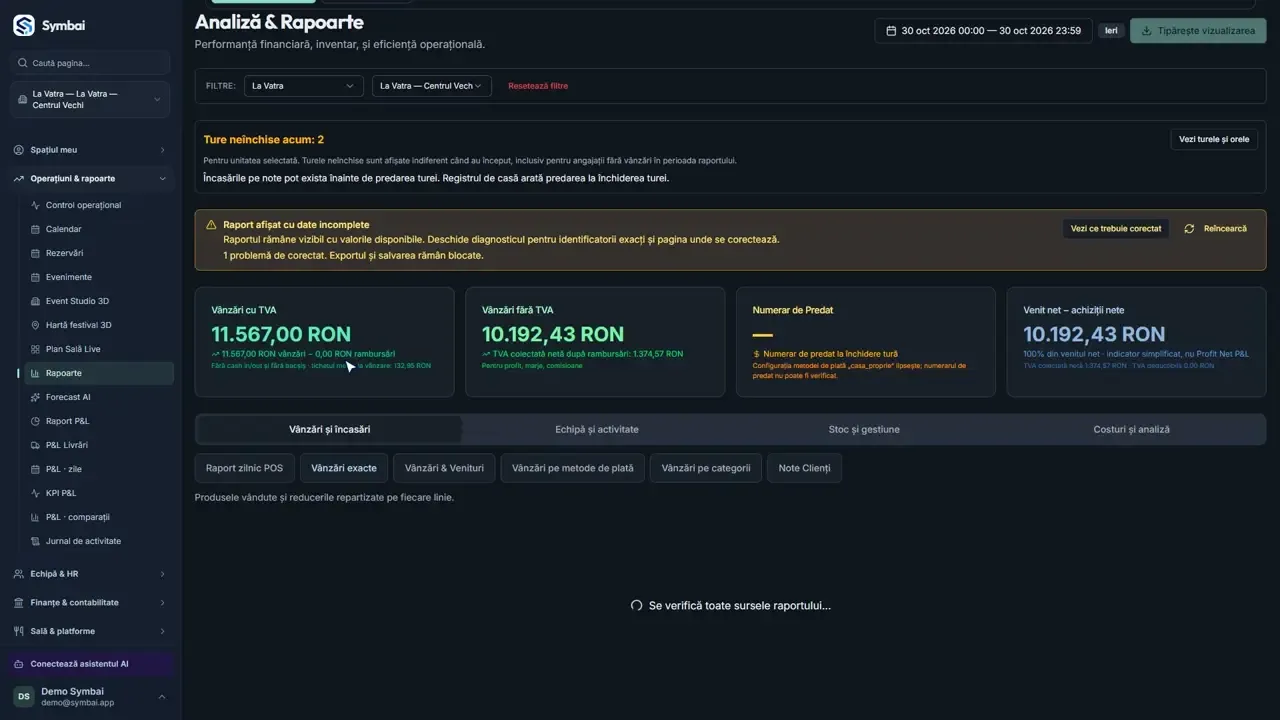
Task: Open the Raport zilnic POS sub-tab
Action: coord(244,468)
